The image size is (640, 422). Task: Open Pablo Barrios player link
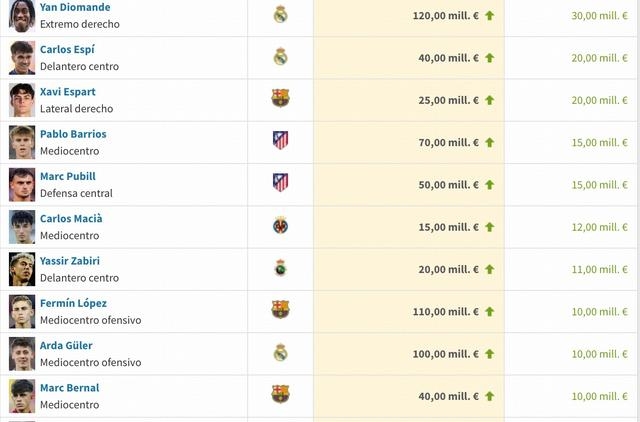pyautogui.click(x=73, y=134)
